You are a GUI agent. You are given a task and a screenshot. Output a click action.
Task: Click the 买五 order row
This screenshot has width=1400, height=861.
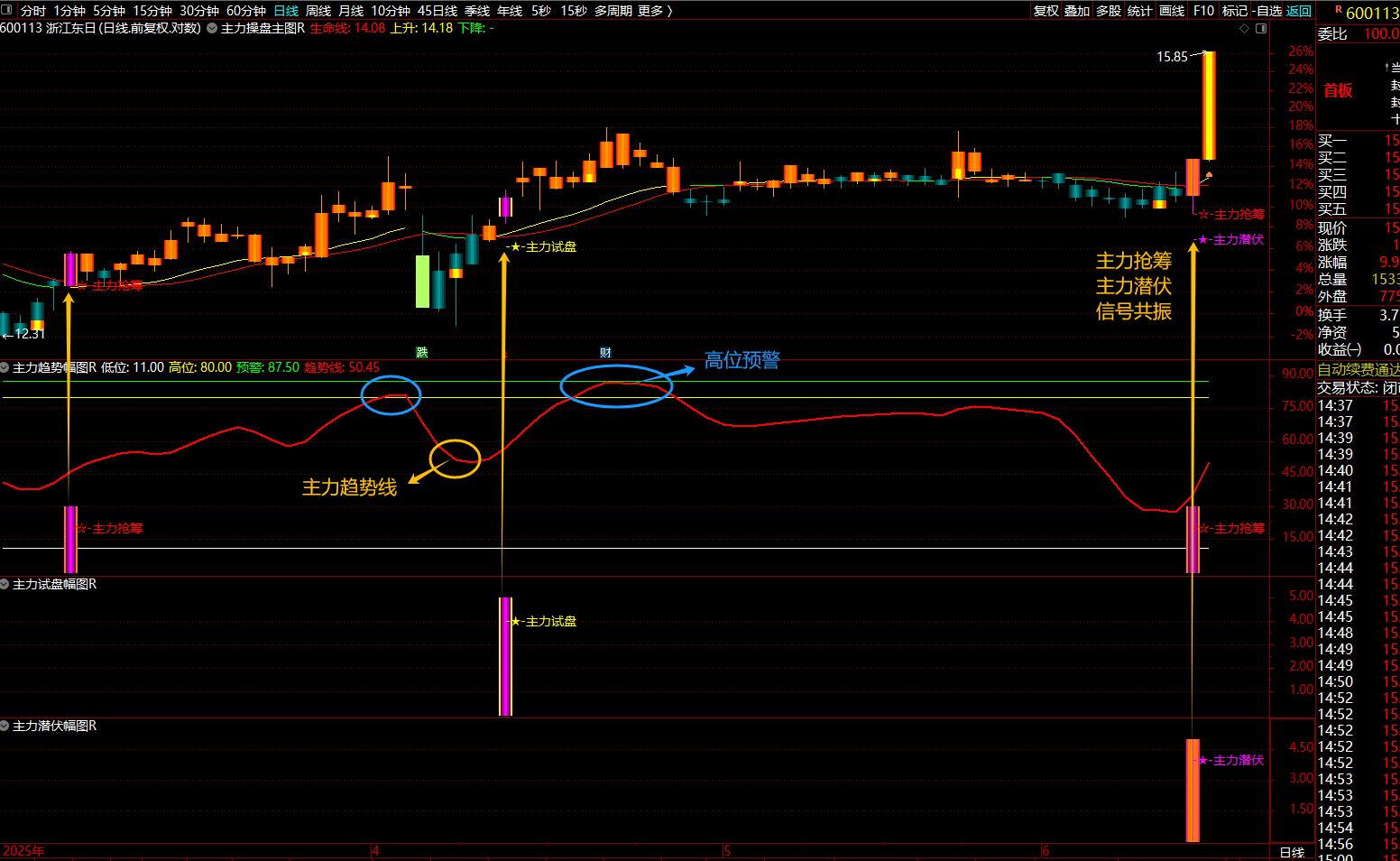(1359, 208)
